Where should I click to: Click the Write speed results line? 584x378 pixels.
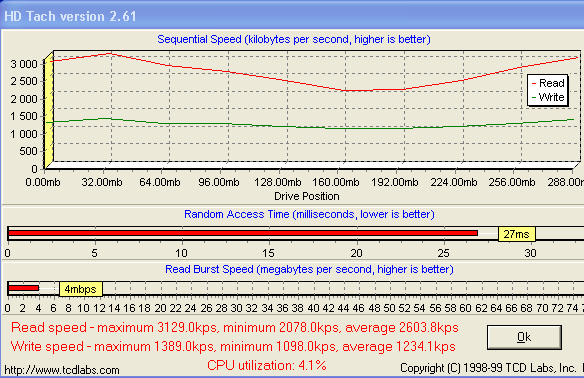233,346
